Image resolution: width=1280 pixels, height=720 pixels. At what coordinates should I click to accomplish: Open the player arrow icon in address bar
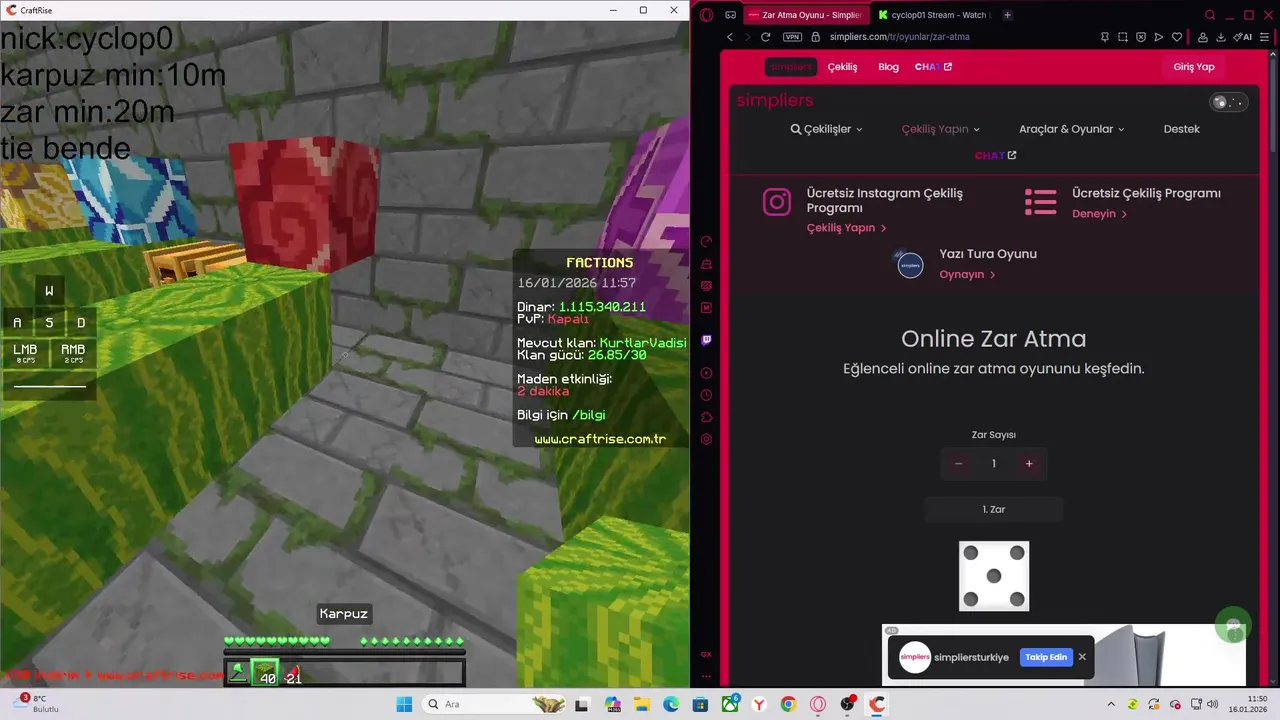coord(1159,37)
